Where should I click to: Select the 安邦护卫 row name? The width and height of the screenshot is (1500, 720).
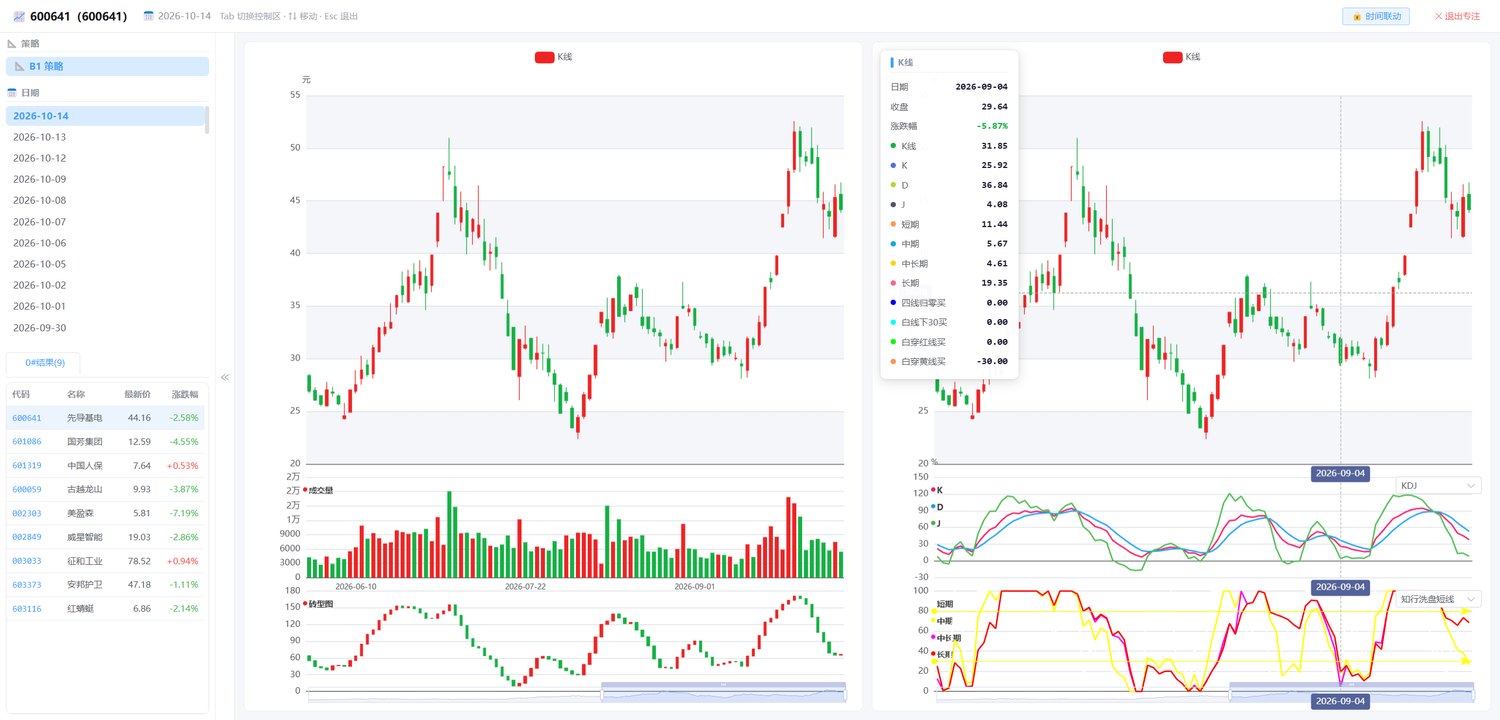pos(85,584)
